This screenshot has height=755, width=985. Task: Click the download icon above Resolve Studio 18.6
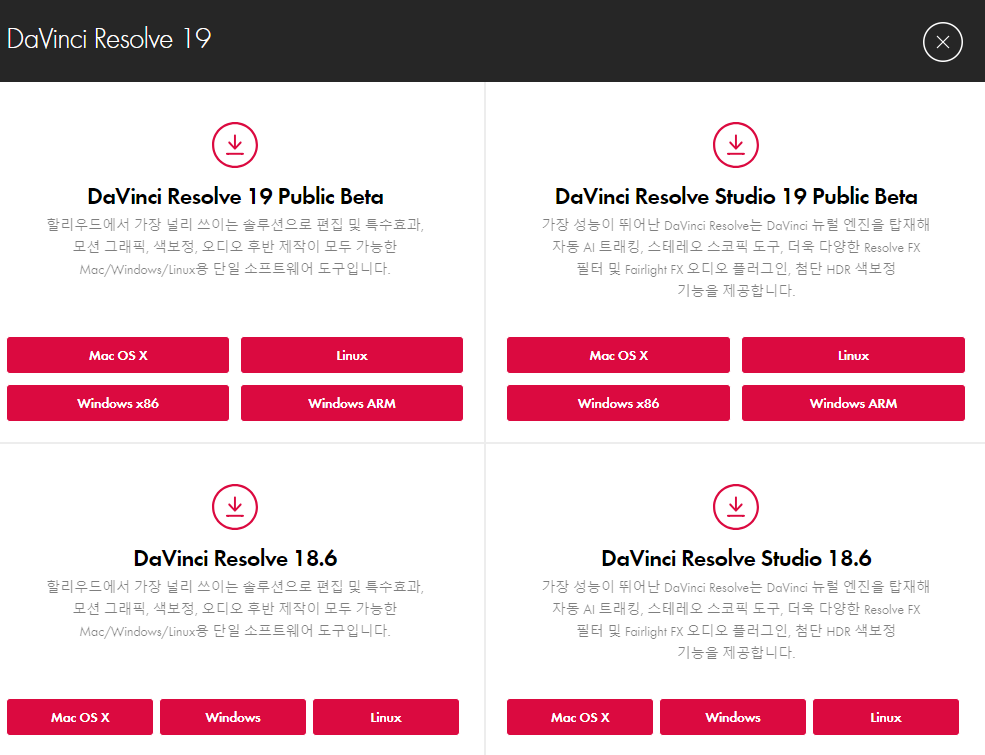(736, 507)
